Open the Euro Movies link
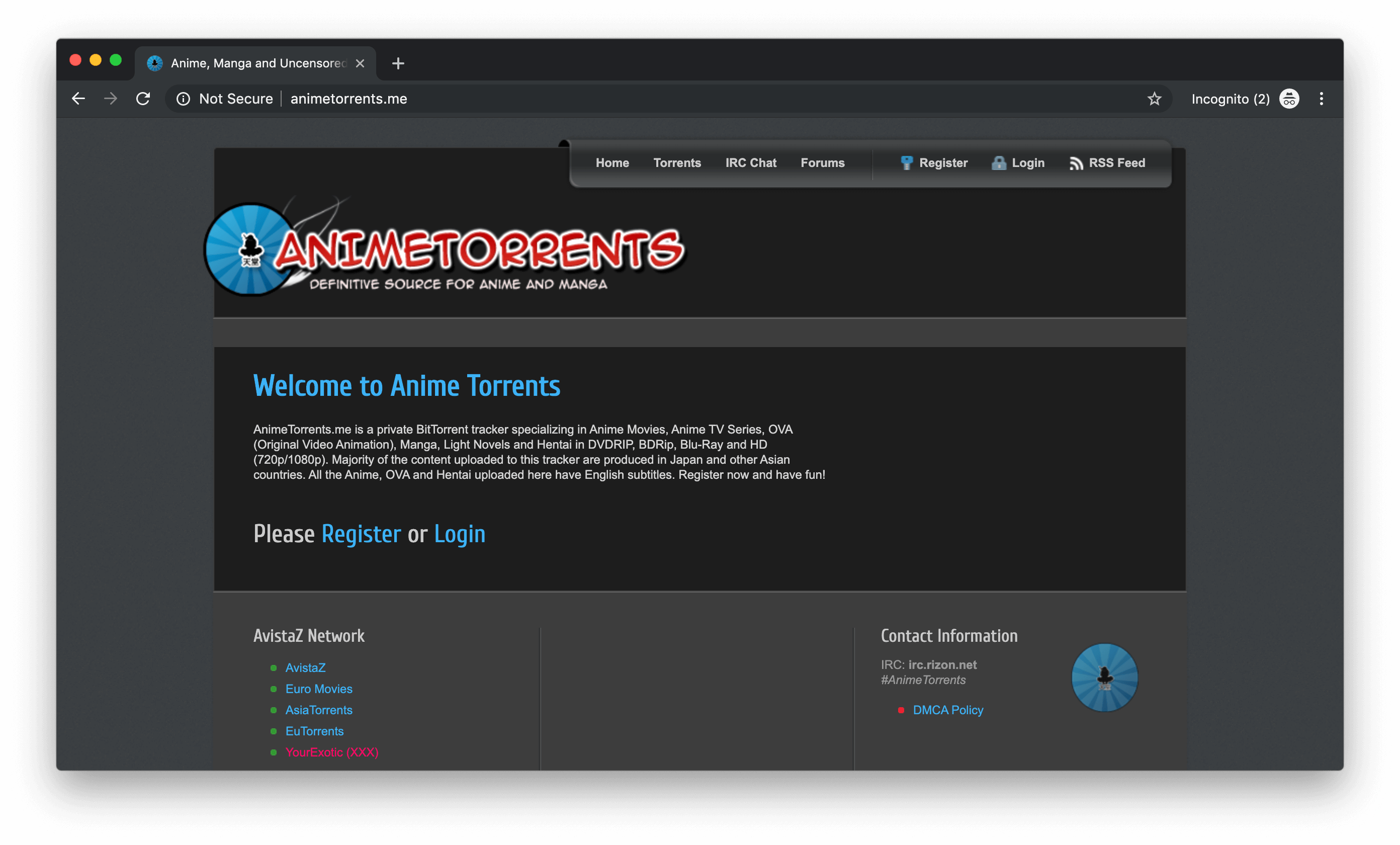The width and height of the screenshot is (1400, 845). pyautogui.click(x=319, y=689)
